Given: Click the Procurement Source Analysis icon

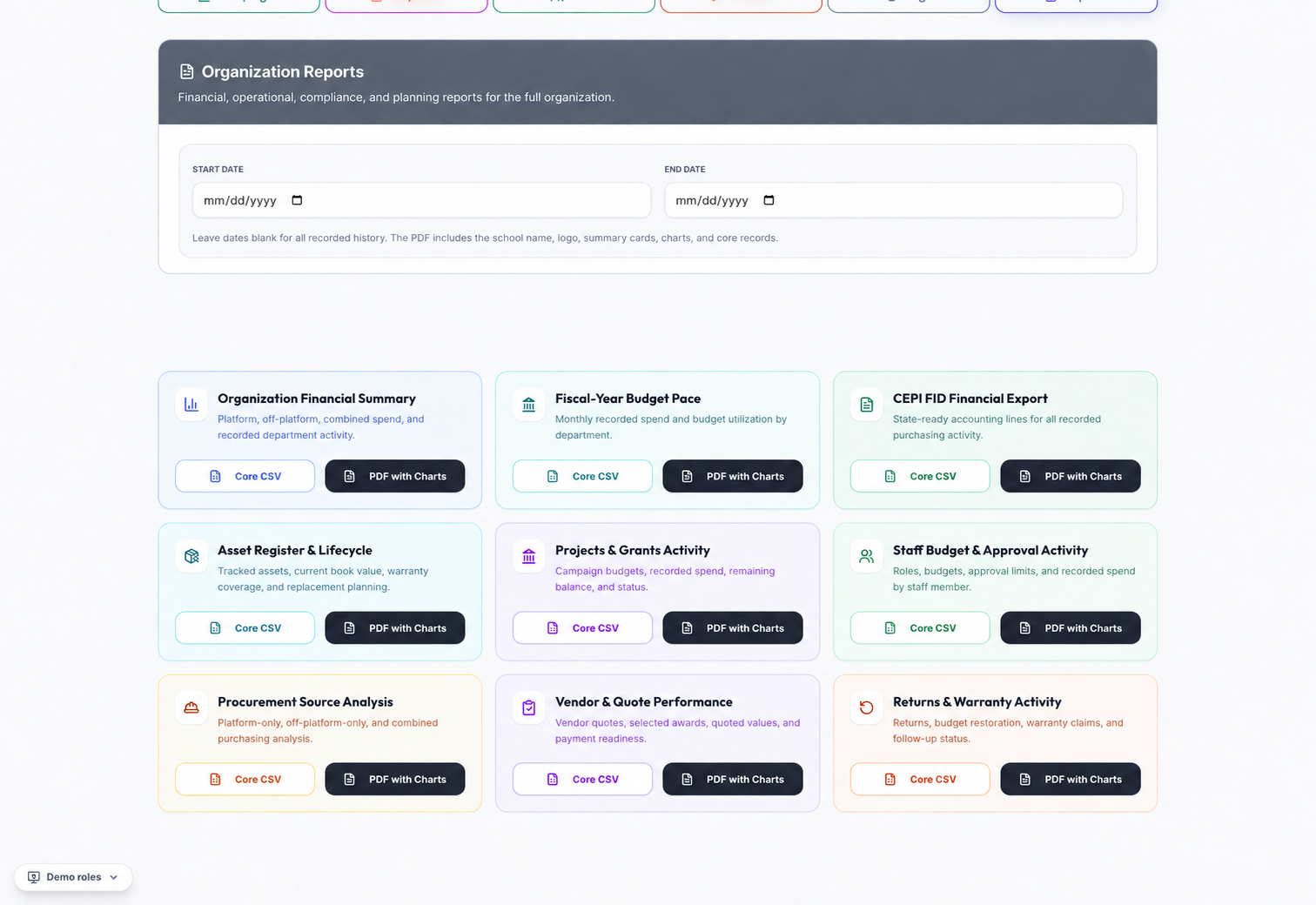Looking at the screenshot, I should [x=191, y=707].
